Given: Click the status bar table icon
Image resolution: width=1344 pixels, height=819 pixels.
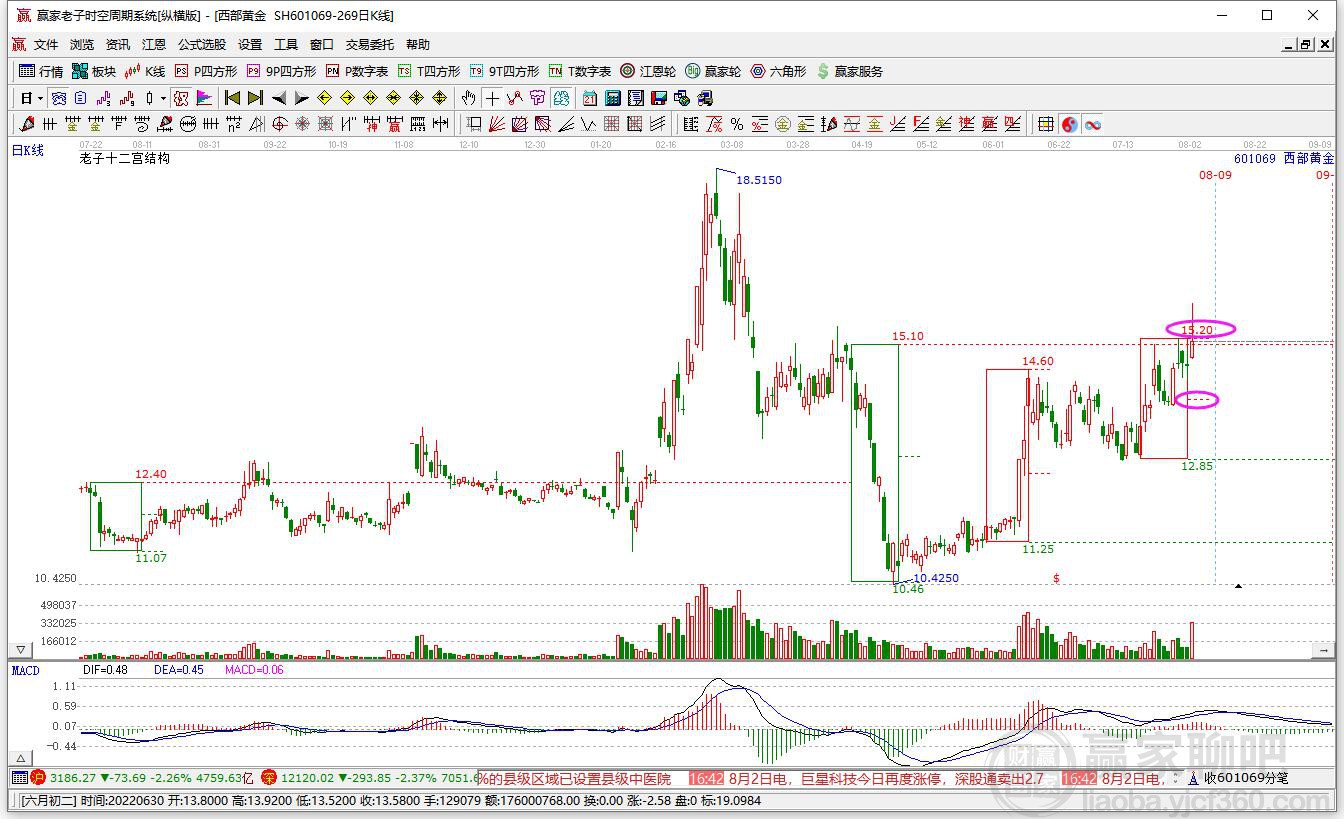Looking at the screenshot, I should 19,778.
